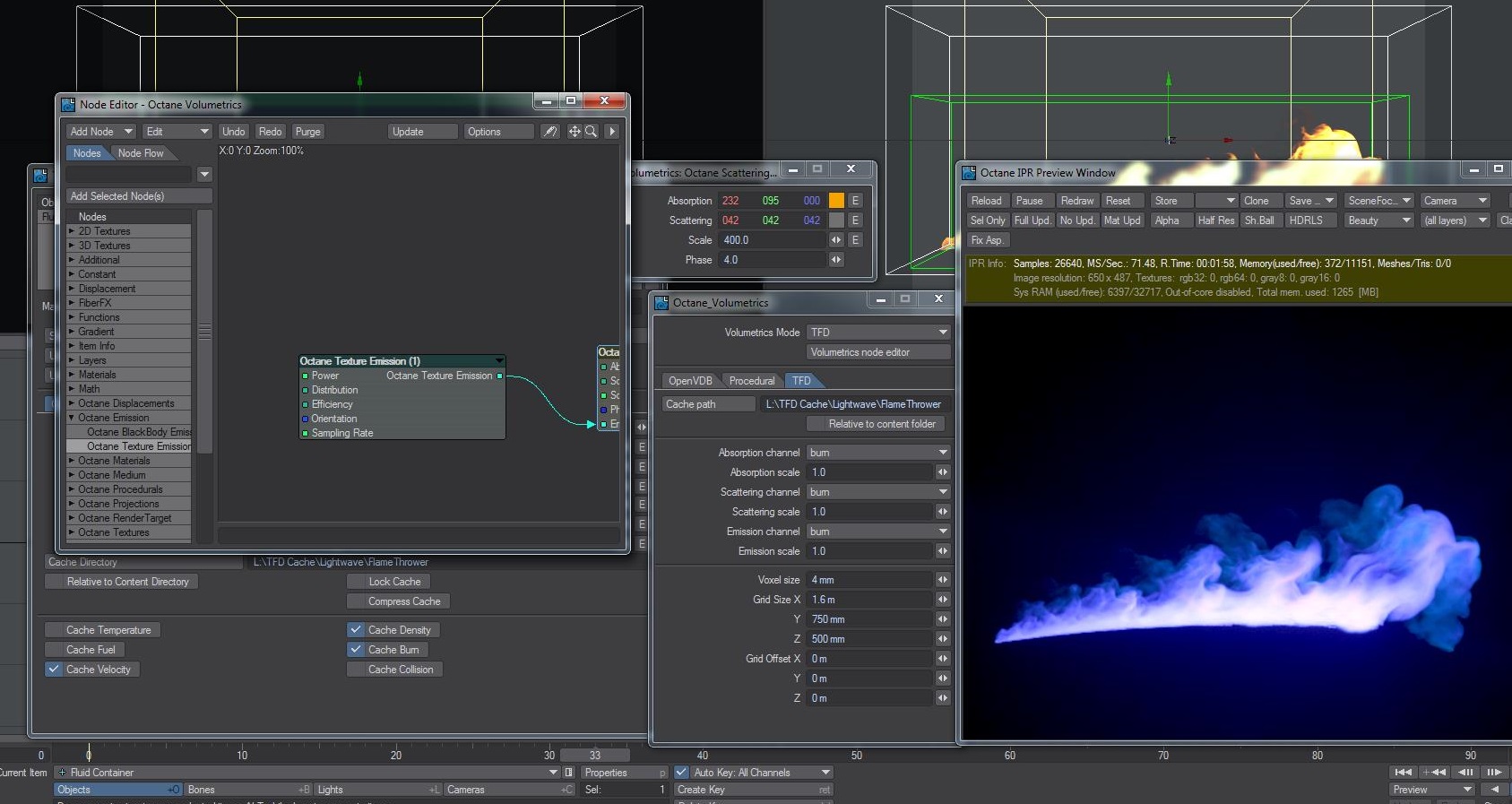Disable the Cache Density checkbox

coord(356,630)
